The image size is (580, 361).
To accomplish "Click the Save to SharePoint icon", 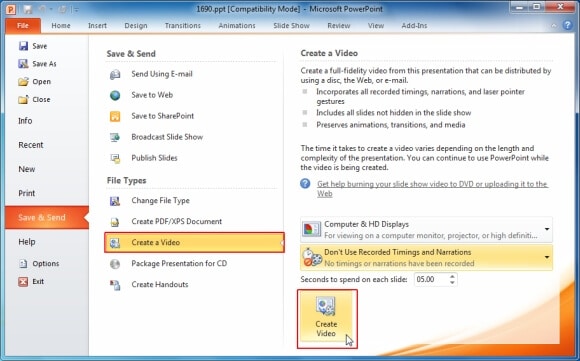I will click(115, 116).
